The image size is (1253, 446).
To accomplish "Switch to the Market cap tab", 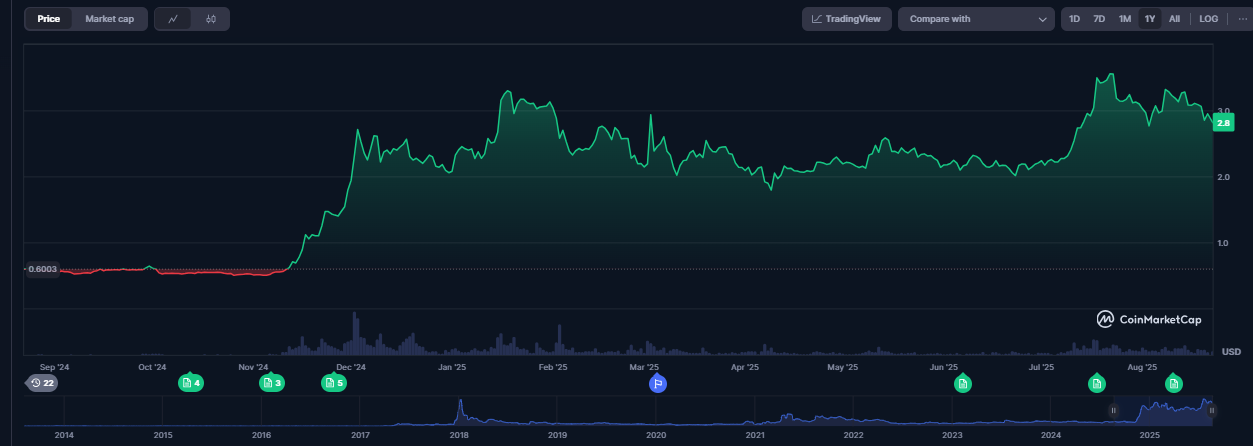I will coord(110,19).
